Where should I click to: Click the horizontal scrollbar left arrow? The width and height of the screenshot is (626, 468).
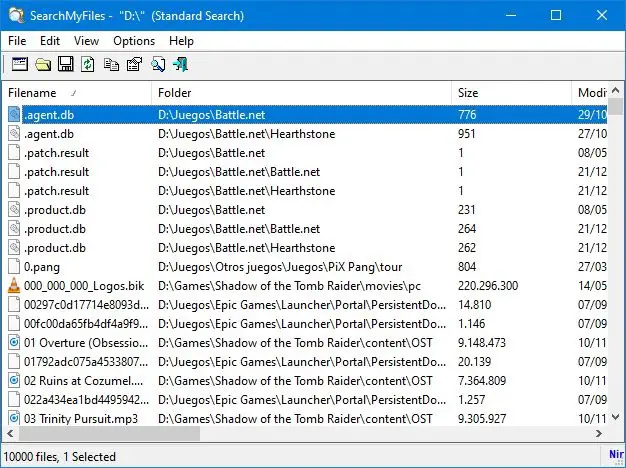point(10,433)
